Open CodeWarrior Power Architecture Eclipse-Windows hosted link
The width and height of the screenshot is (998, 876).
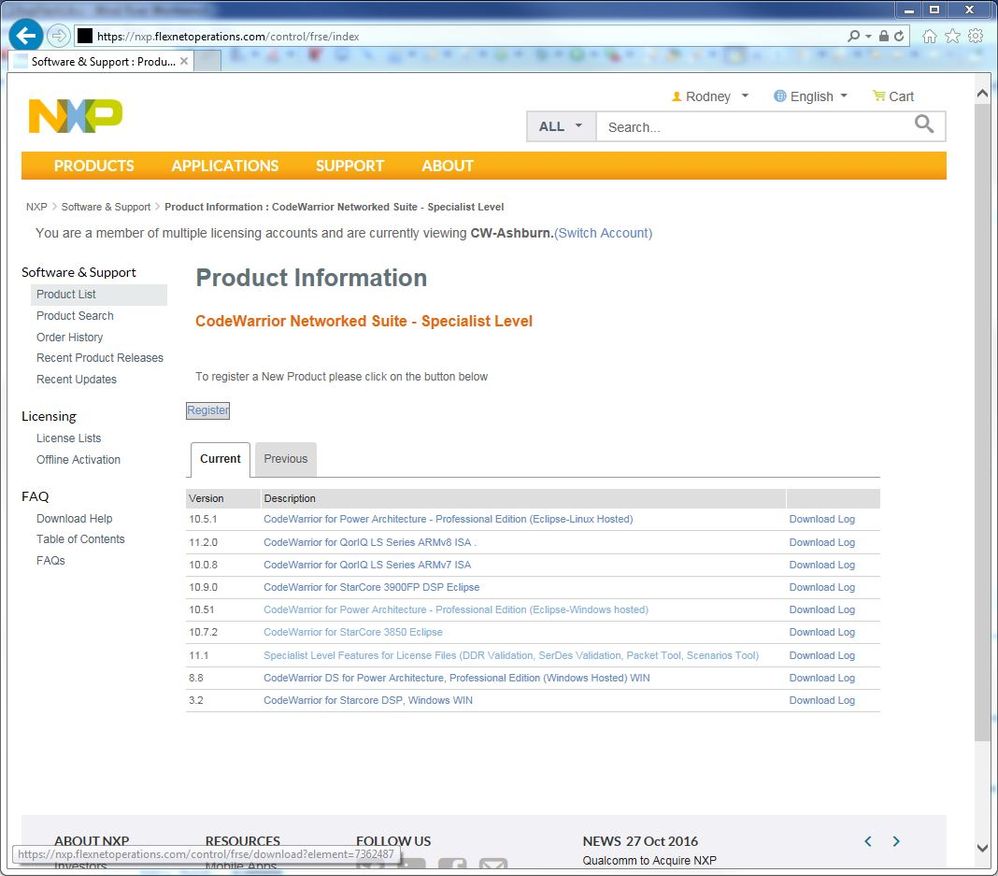click(x=456, y=610)
